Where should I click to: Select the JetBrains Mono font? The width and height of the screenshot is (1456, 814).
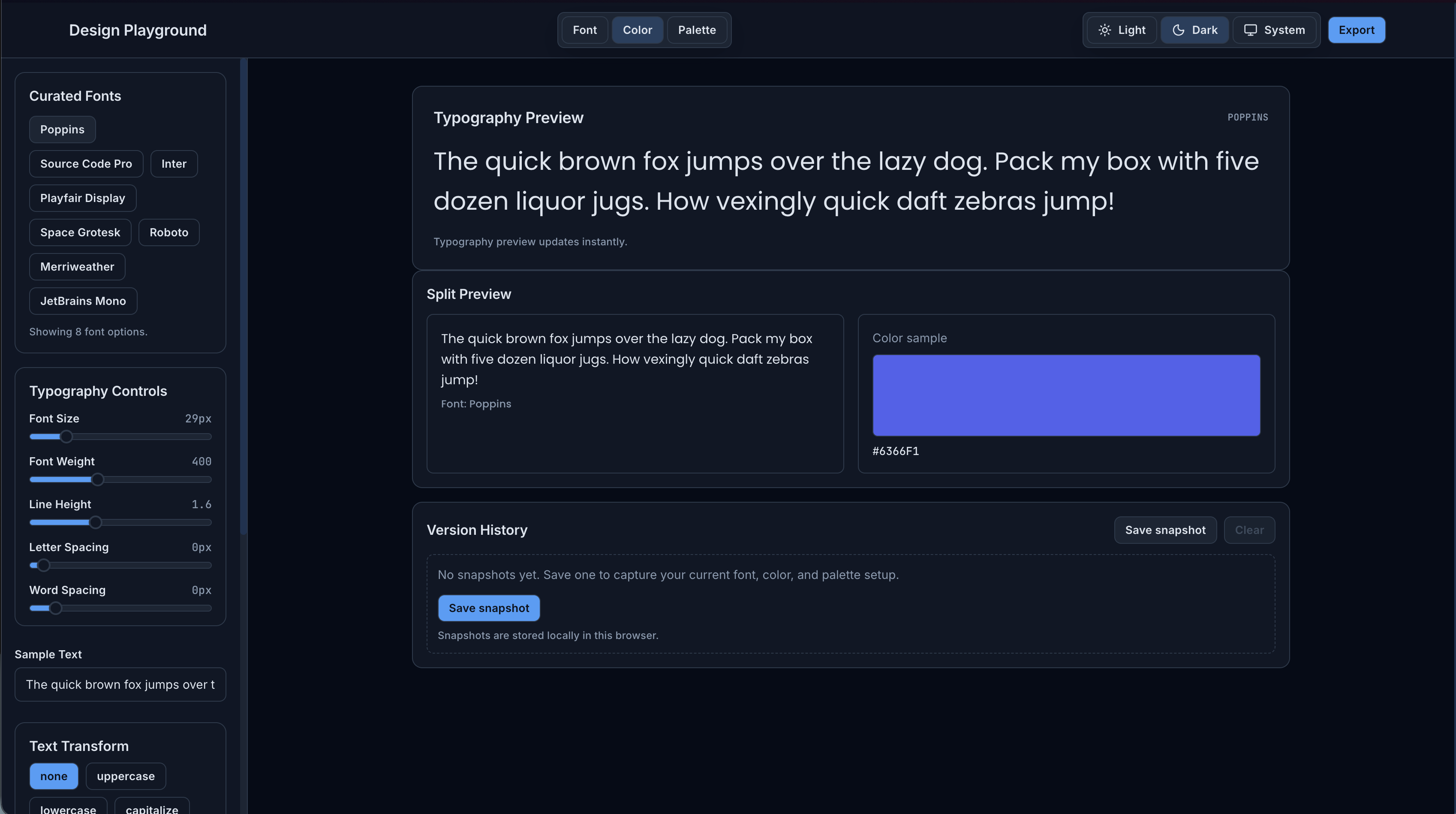coord(82,301)
